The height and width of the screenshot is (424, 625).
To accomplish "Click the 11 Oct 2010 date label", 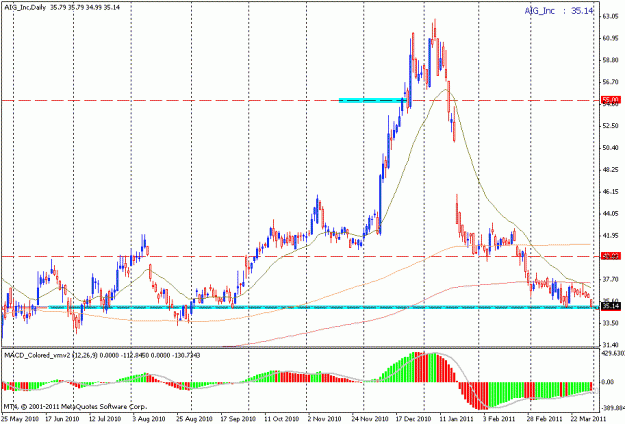I will (282, 419).
